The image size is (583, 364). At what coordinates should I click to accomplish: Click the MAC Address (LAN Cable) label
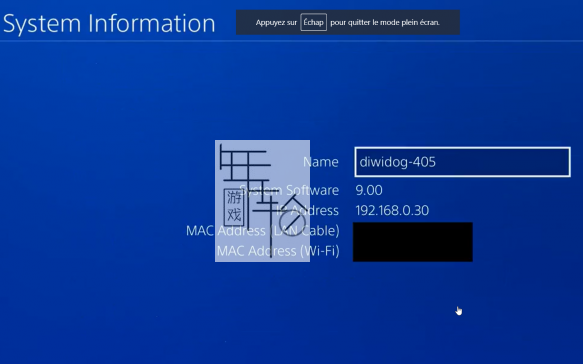262,231
